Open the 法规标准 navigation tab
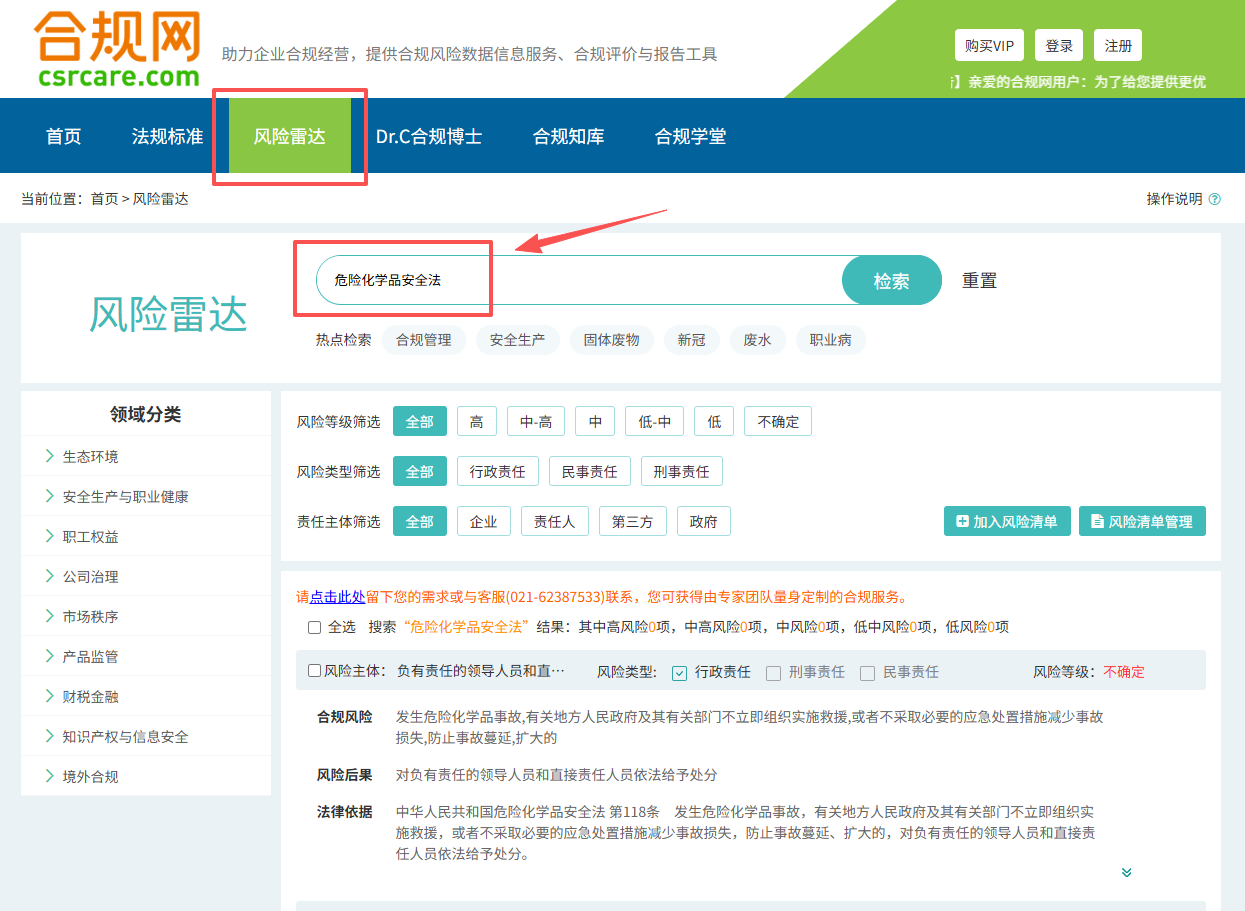The width and height of the screenshot is (1245, 911). 167,136
